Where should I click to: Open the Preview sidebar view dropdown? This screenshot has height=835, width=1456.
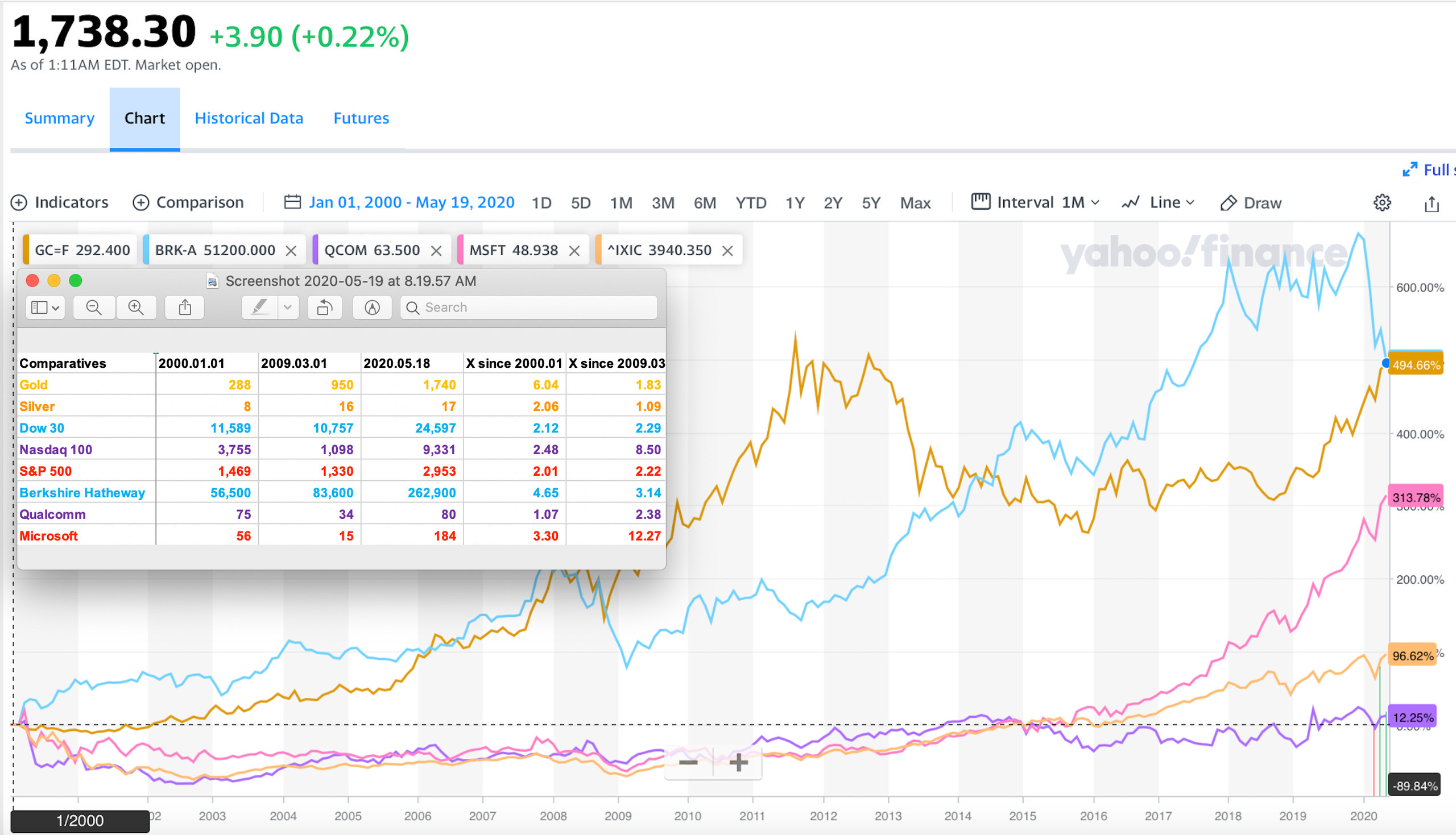tap(45, 308)
